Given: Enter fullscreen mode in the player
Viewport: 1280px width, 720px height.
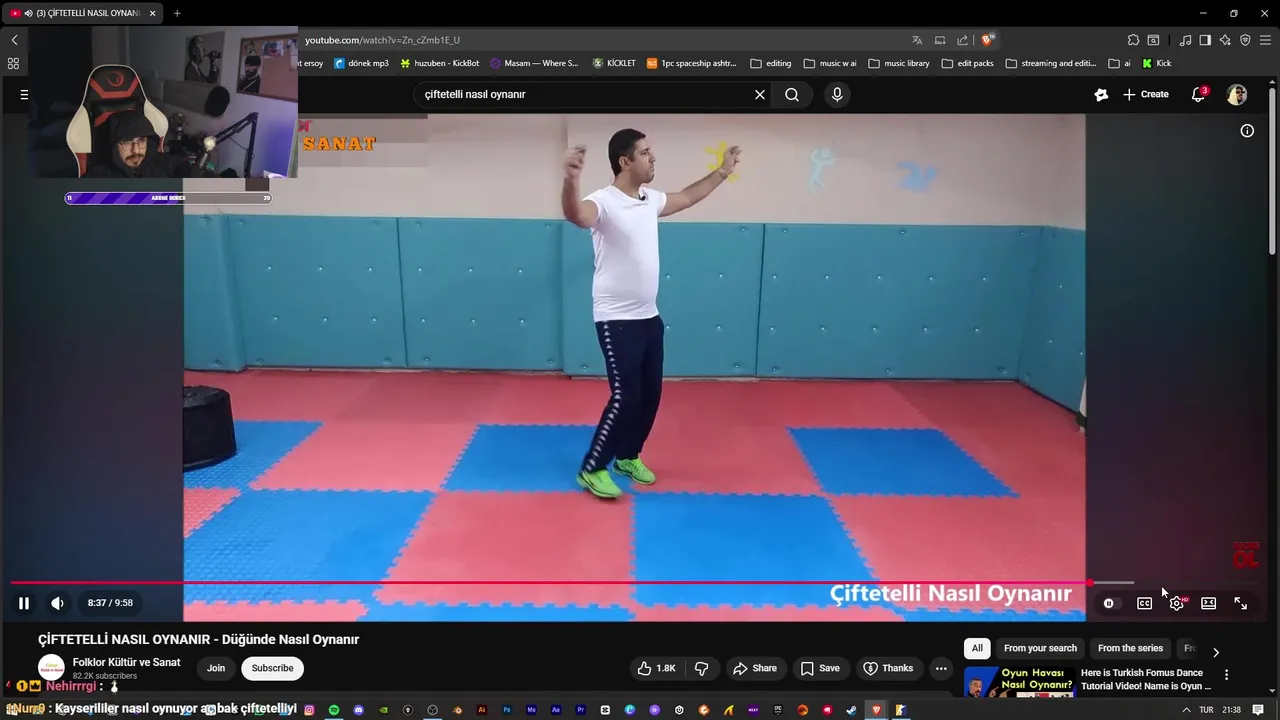Looking at the screenshot, I should [x=1241, y=603].
